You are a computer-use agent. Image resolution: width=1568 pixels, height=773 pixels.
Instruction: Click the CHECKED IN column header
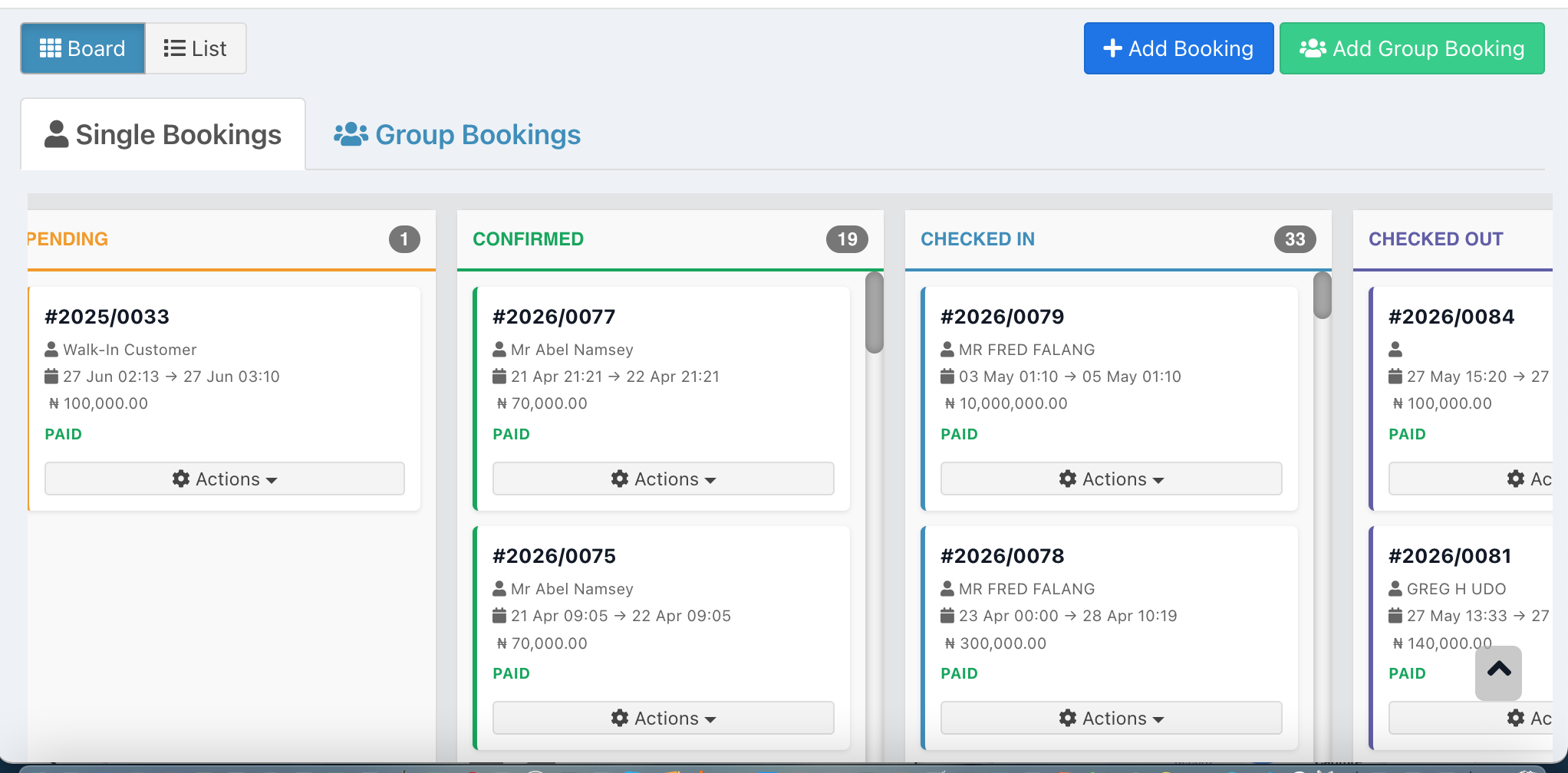(x=978, y=239)
